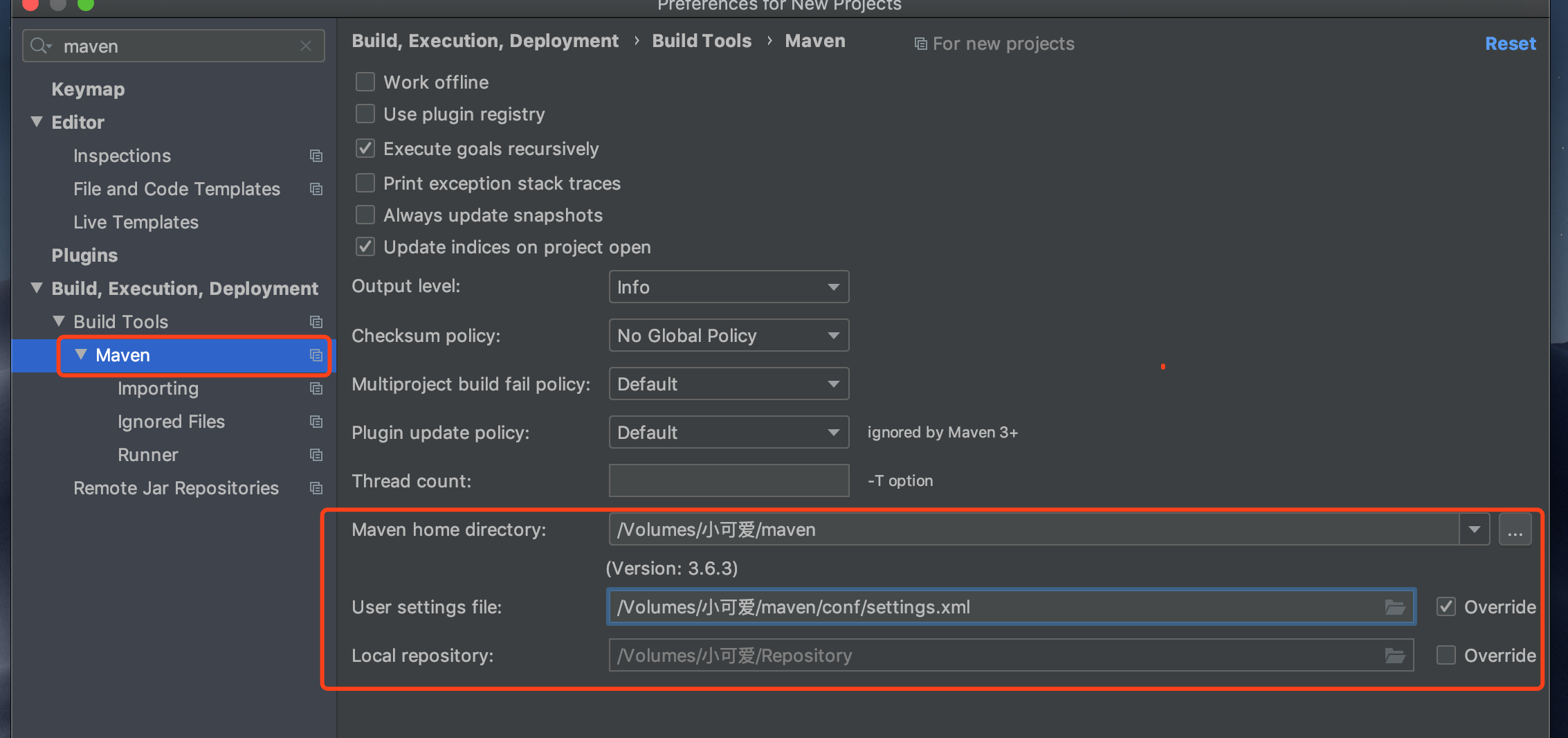Open Live Templates settings
This screenshot has width=1568, height=738.
pos(136,222)
